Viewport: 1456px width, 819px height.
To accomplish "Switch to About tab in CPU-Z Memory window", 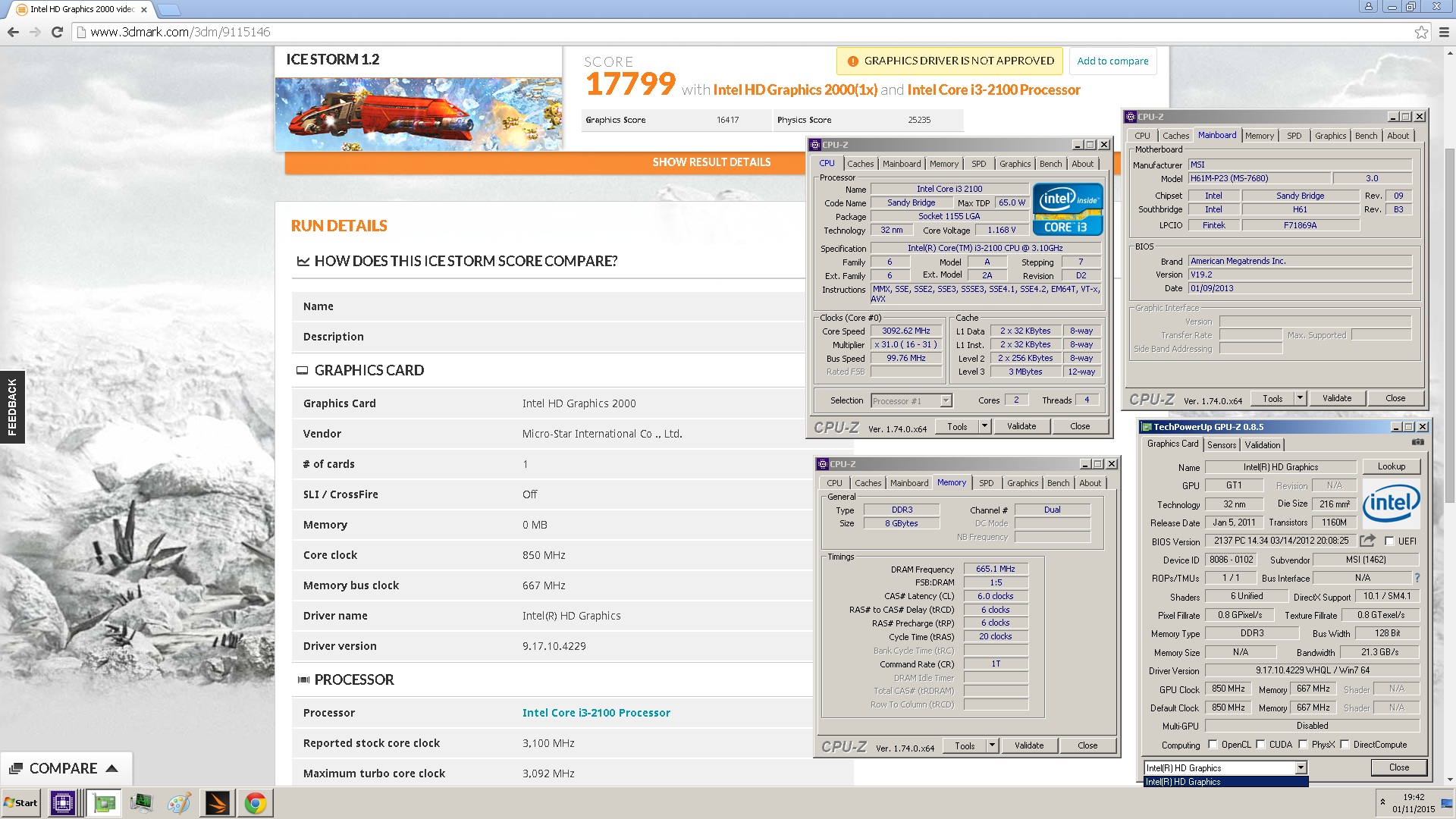I will tap(1090, 483).
